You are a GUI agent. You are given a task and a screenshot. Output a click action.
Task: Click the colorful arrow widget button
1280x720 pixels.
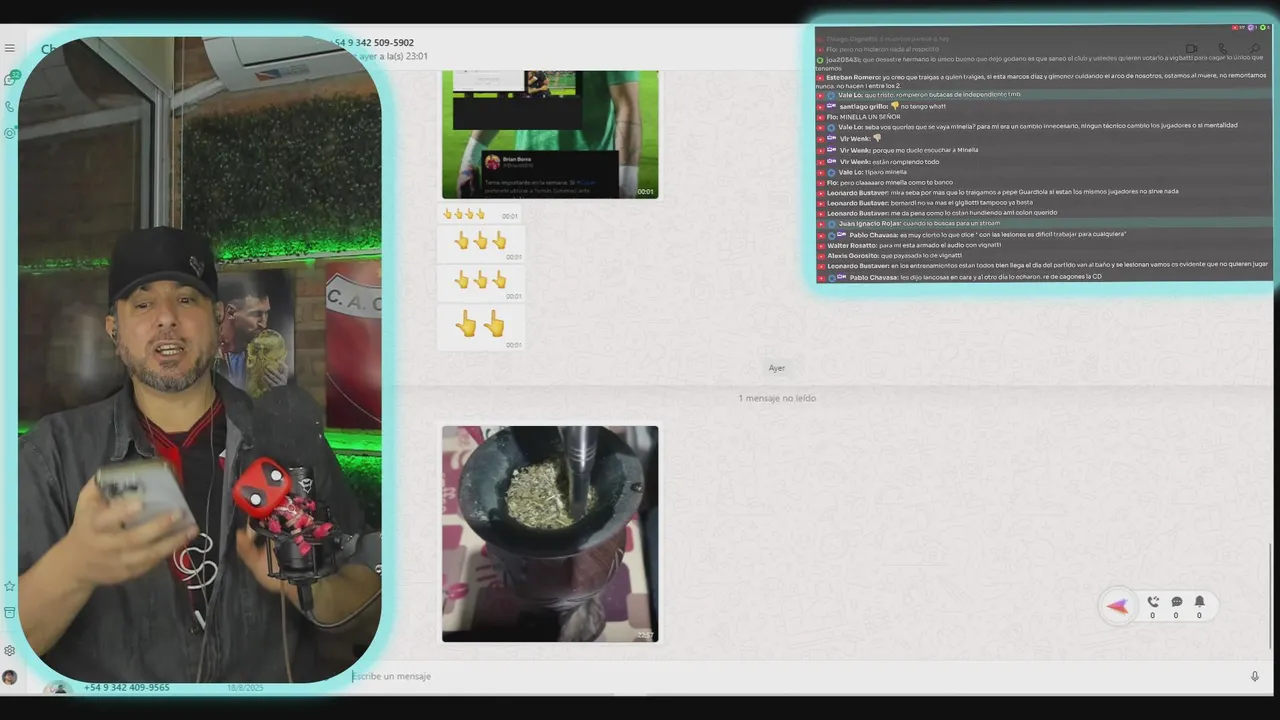click(1118, 606)
